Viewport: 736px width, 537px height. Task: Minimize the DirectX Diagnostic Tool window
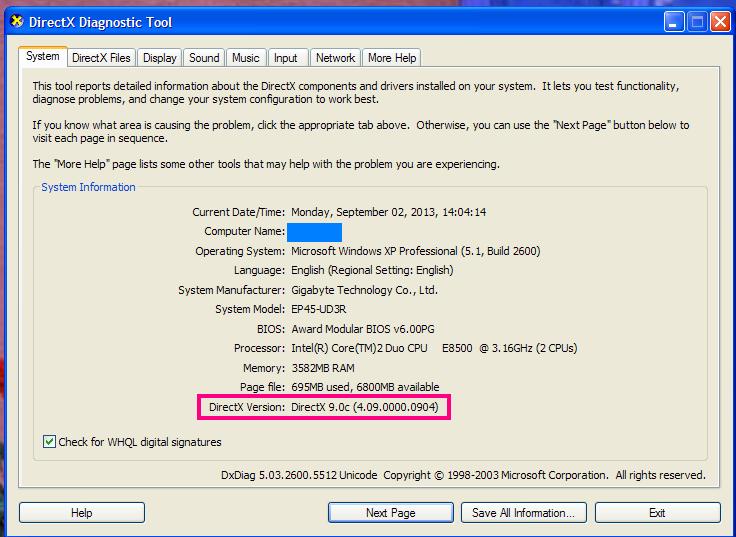coord(674,22)
